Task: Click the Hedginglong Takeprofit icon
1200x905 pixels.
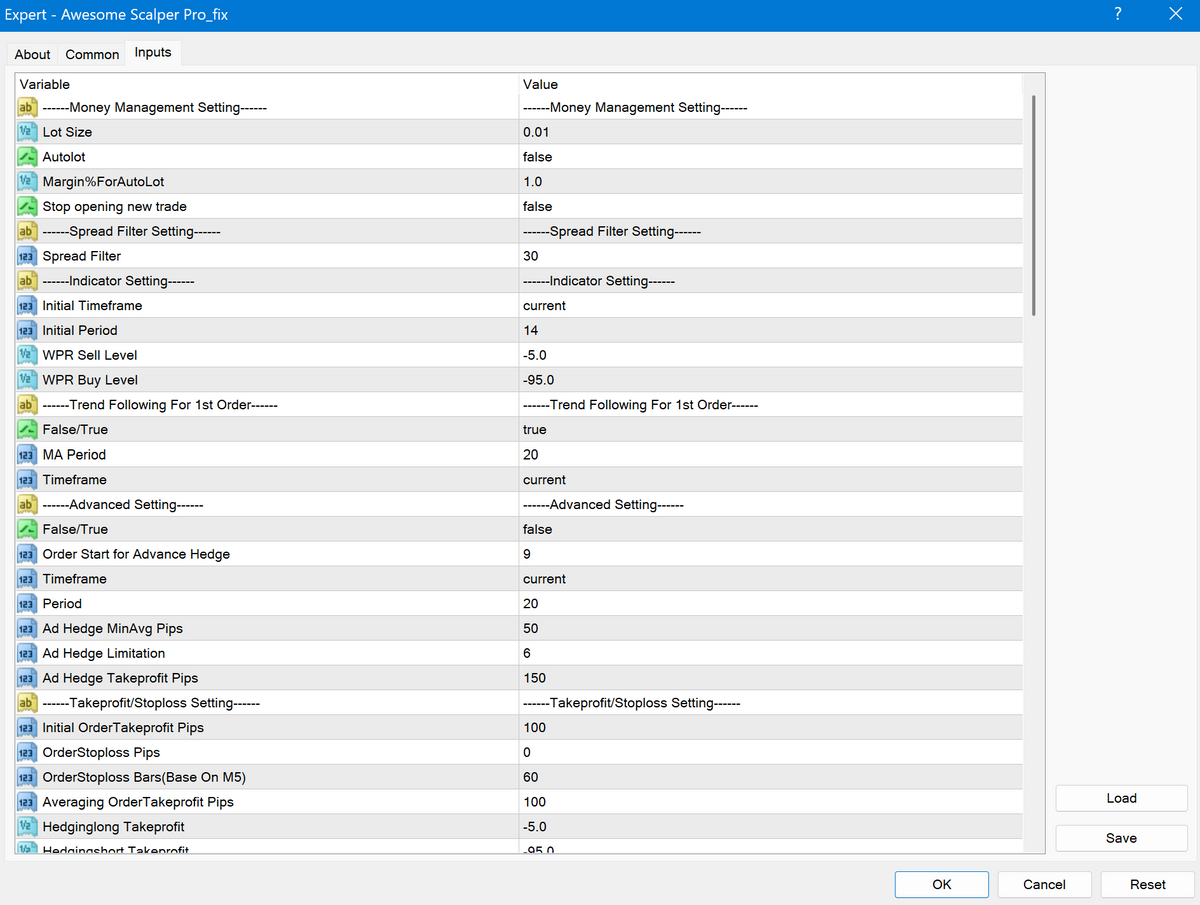Action: pos(28,827)
